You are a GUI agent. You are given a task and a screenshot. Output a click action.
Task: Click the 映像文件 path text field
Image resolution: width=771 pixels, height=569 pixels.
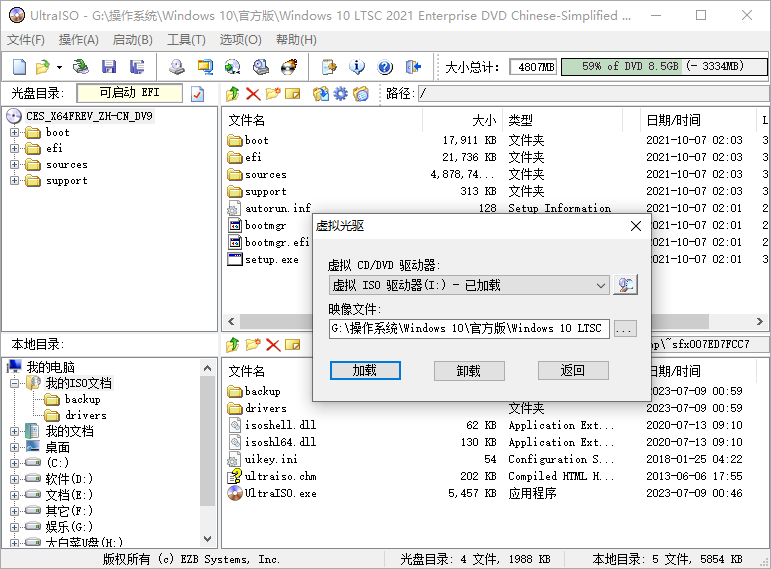468,328
